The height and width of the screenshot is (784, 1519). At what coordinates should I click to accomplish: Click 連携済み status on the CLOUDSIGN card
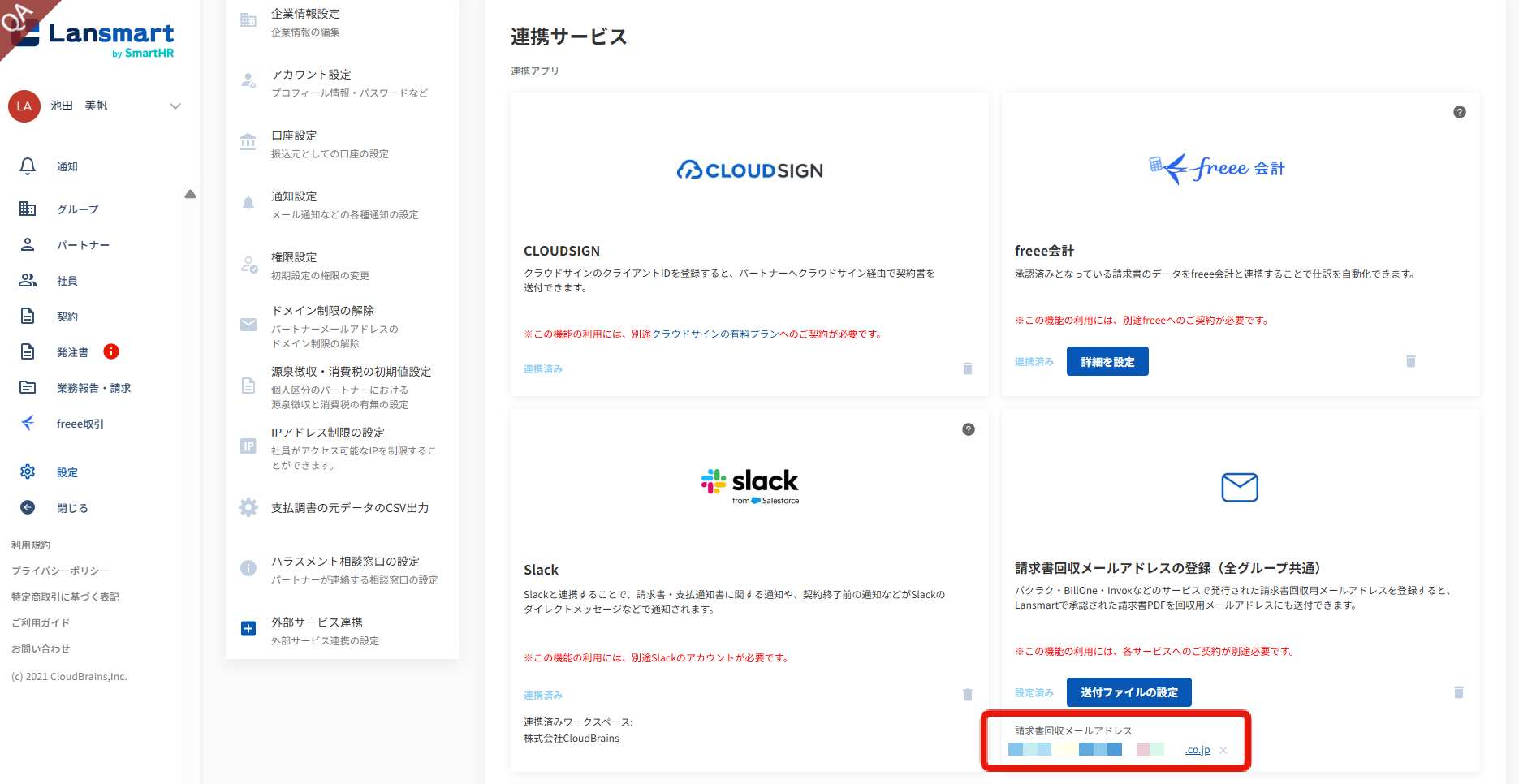[543, 369]
